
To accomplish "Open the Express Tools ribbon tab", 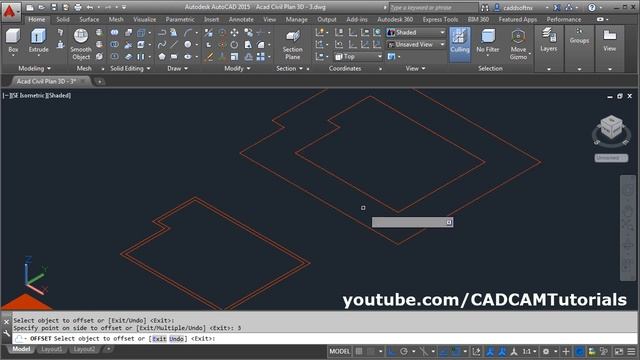I will pyautogui.click(x=440, y=19).
